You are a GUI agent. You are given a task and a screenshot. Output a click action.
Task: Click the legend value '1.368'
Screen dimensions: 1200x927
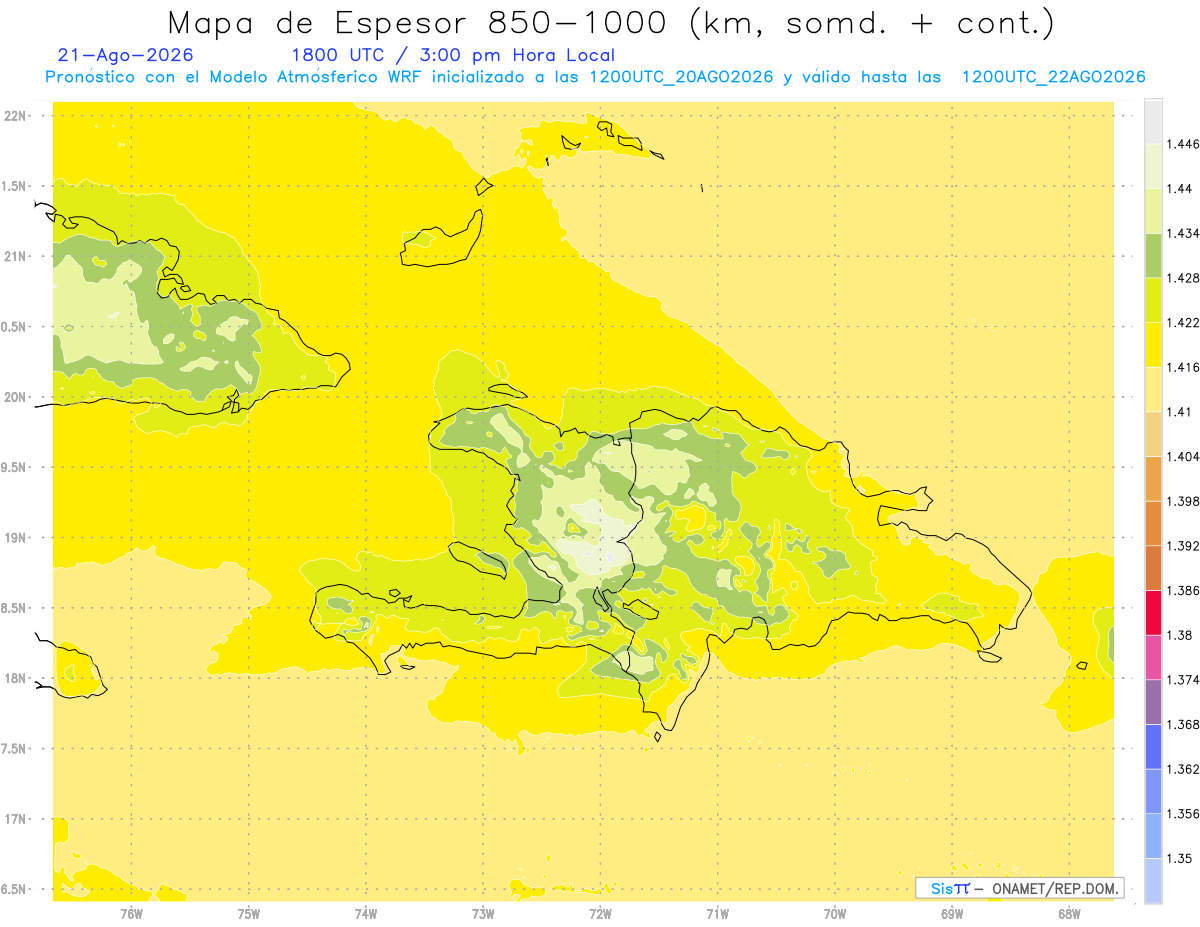1184,724
